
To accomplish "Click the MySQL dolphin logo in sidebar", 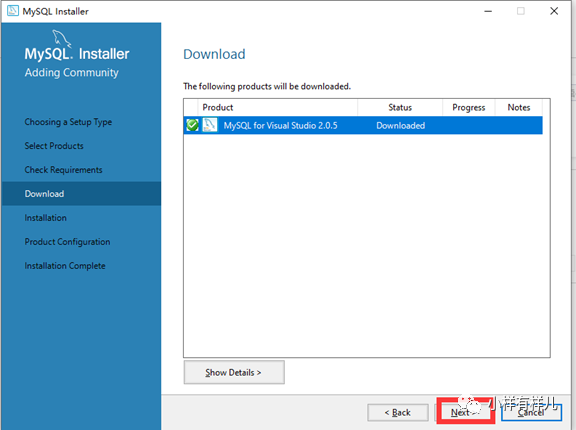I will pyautogui.click(x=61, y=38).
